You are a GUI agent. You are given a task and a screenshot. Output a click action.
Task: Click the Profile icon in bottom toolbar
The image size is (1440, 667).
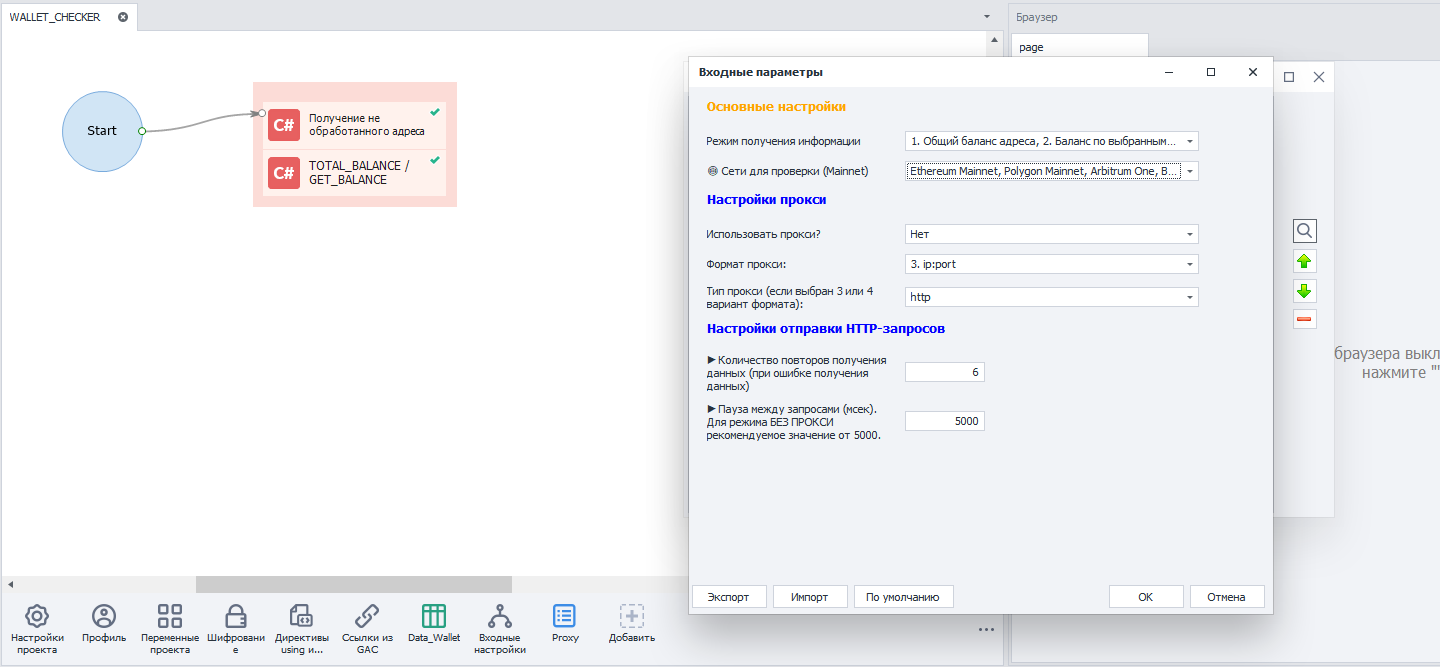(104, 616)
